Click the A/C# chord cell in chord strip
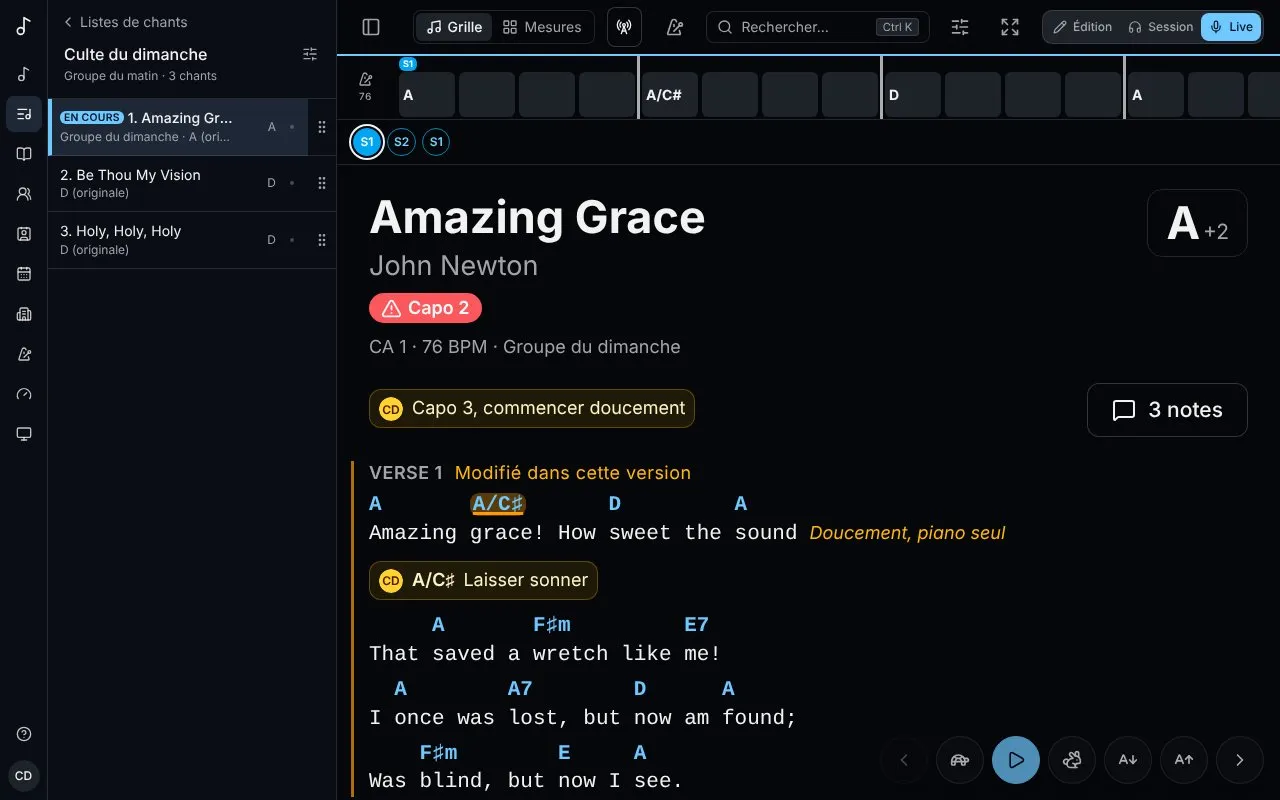Screen dimensions: 1280x800 click(x=670, y=95)
